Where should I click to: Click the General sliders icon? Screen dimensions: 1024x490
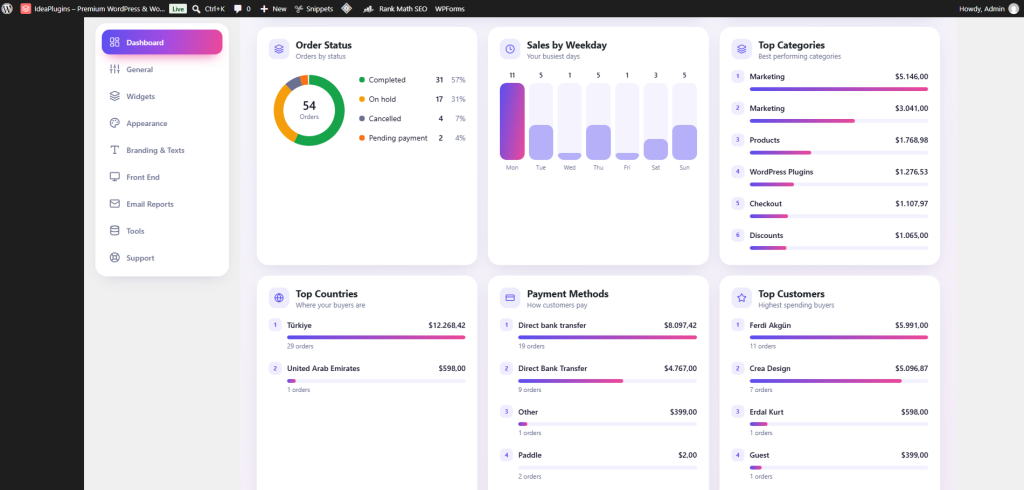tap(115, 69)
